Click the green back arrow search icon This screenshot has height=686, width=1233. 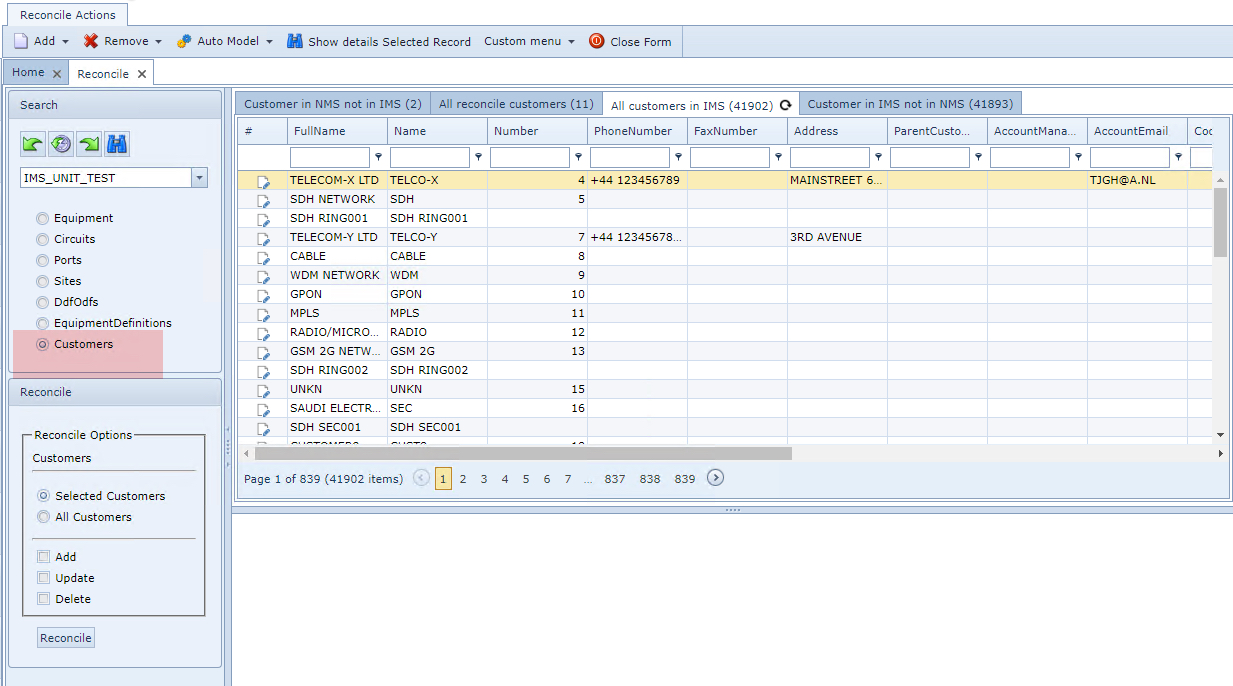[33, 145]
